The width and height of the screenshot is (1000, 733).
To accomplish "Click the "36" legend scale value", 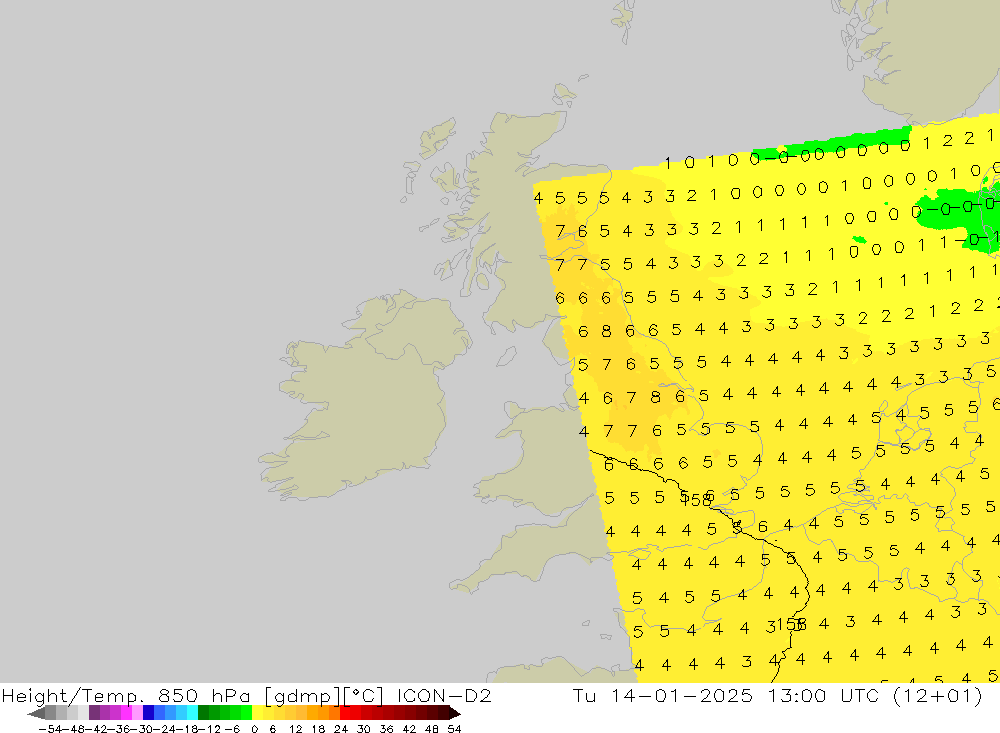I will [386, 728].
